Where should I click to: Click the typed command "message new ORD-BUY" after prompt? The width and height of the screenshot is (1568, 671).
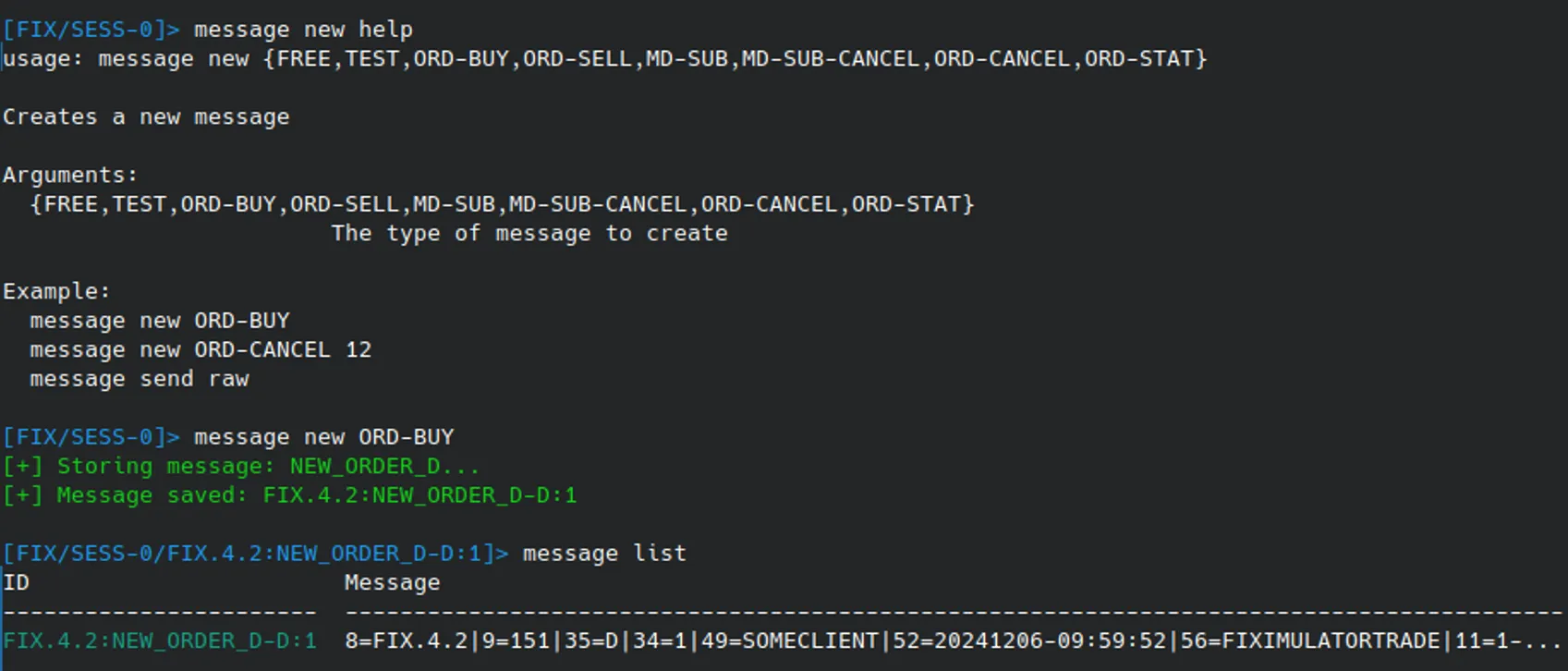pos(324,437)
